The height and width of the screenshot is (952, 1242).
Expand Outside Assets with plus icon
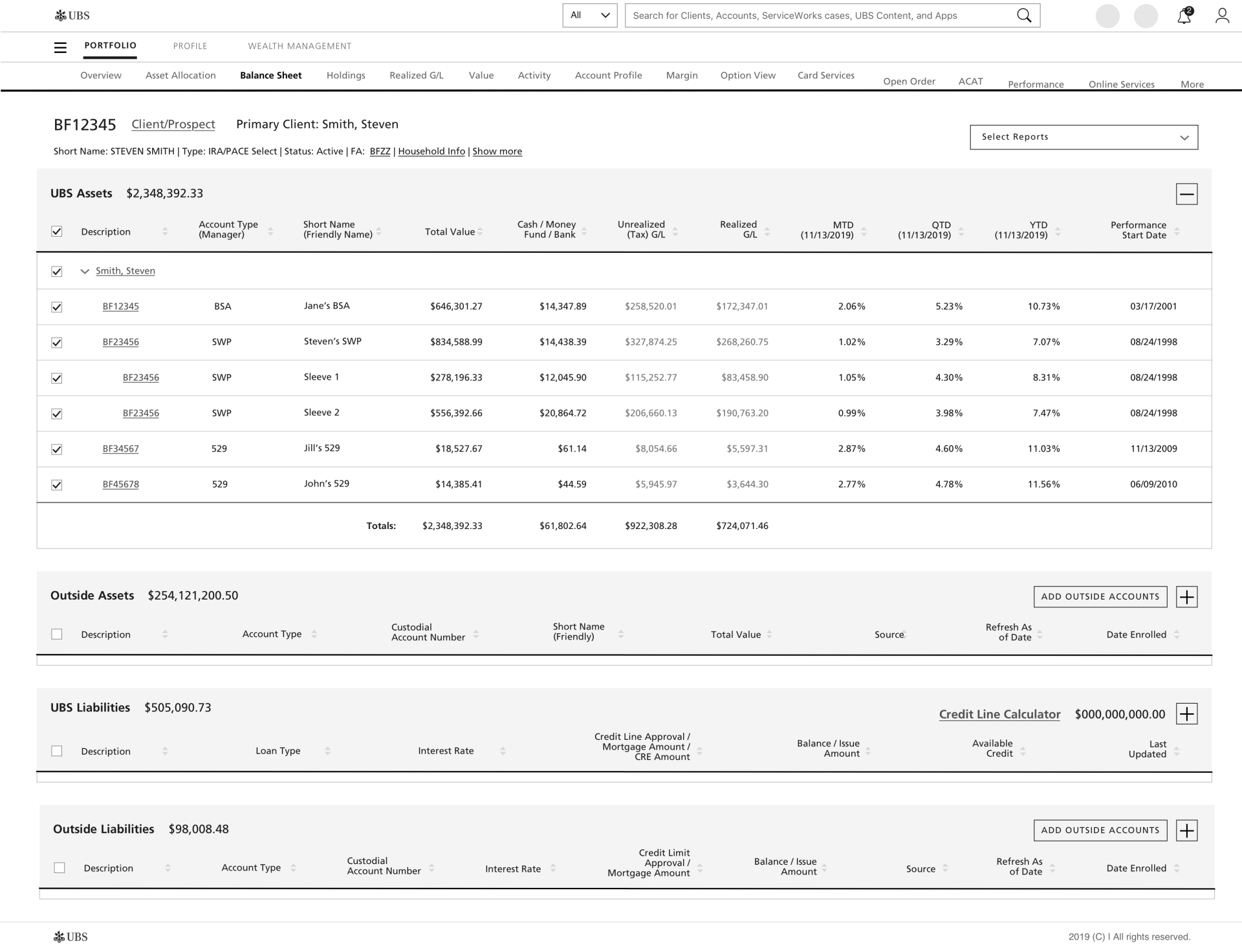(1186, 596)
